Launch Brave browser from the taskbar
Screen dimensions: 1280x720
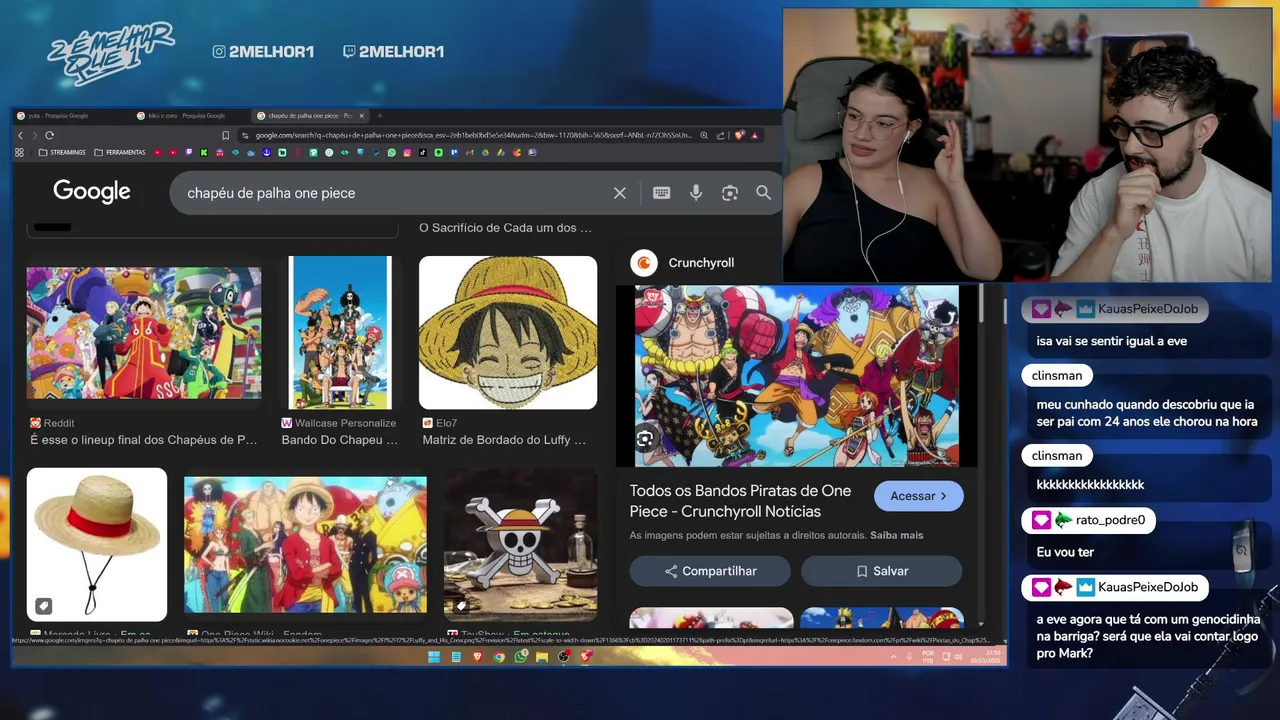click(477, 657)
